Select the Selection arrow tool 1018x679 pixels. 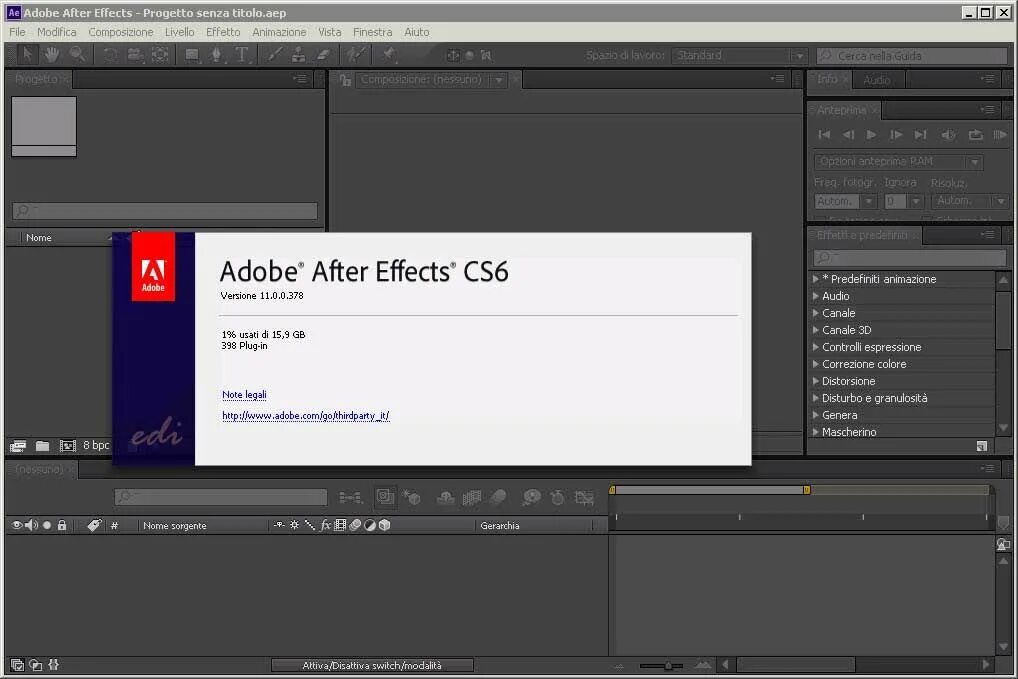point(27,55)
